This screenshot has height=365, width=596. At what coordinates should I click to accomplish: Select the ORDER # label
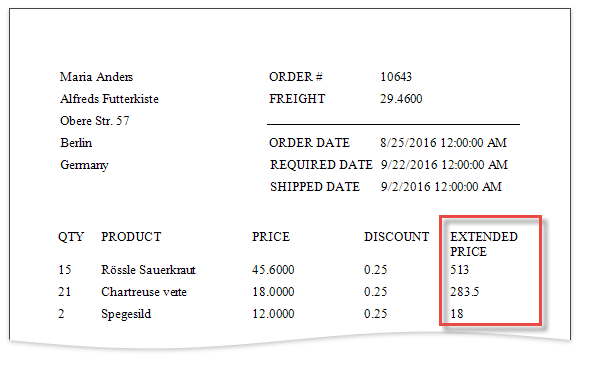296,77
